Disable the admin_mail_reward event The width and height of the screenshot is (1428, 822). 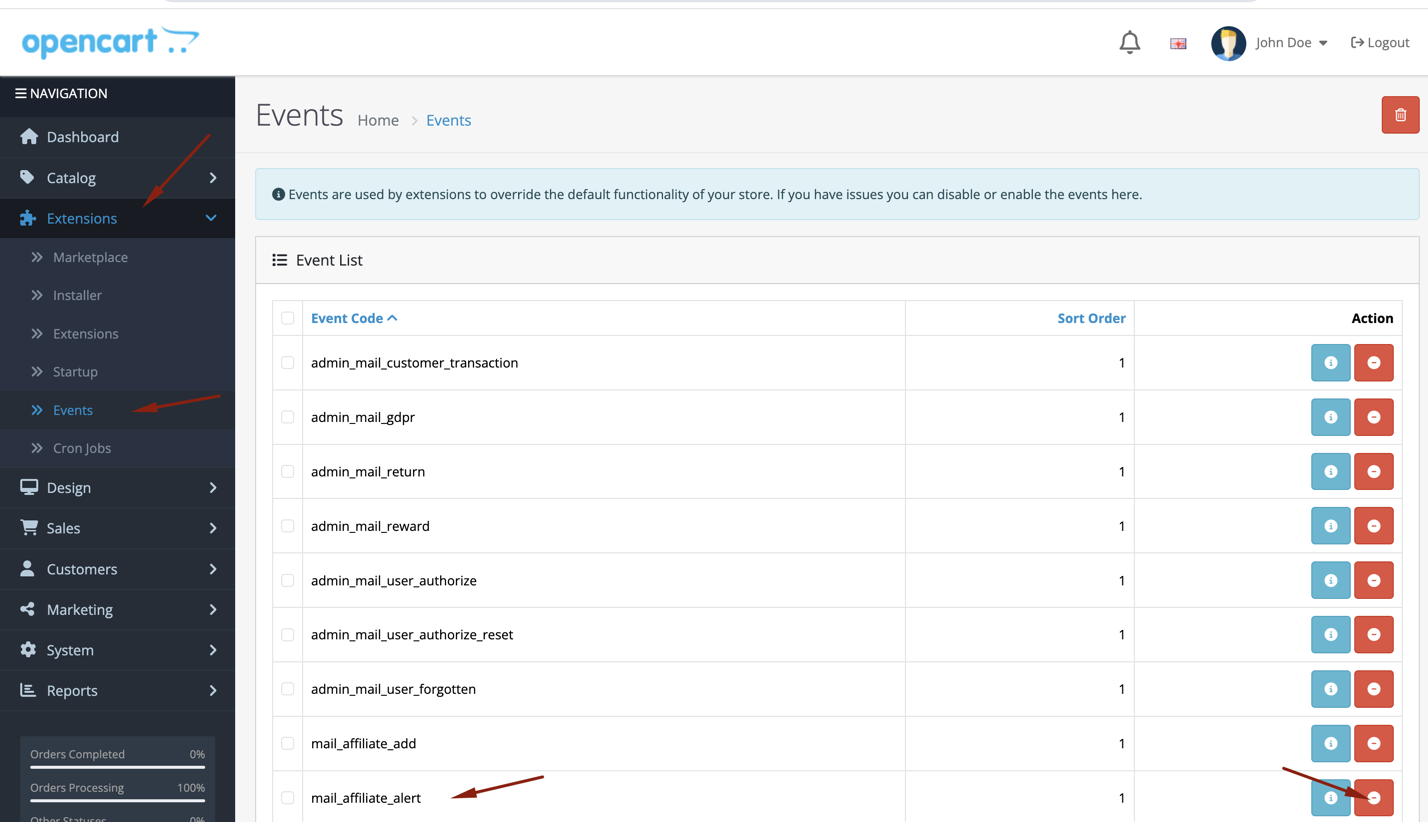click(1373, 526)
